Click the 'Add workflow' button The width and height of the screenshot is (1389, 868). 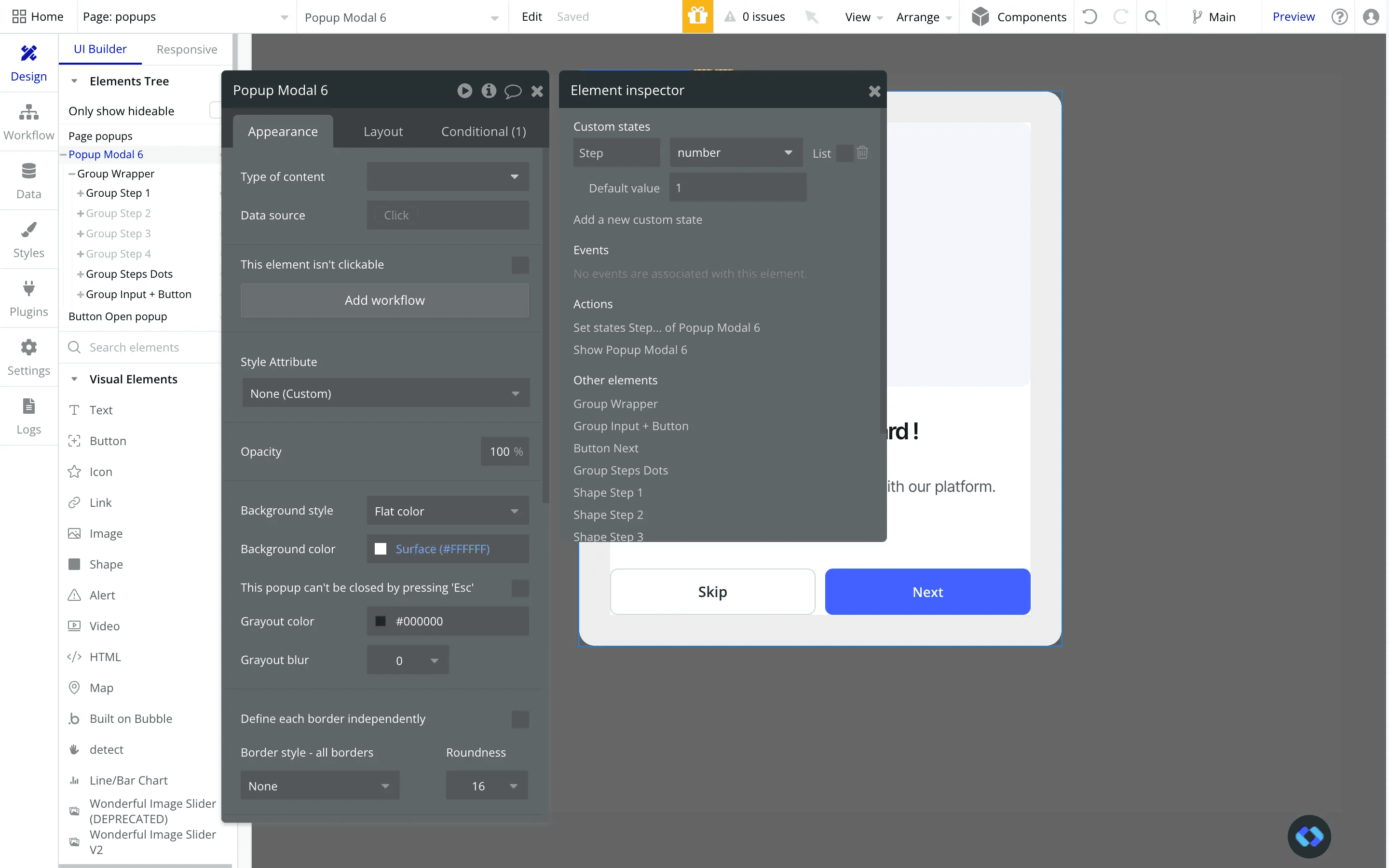click(384, 300)
